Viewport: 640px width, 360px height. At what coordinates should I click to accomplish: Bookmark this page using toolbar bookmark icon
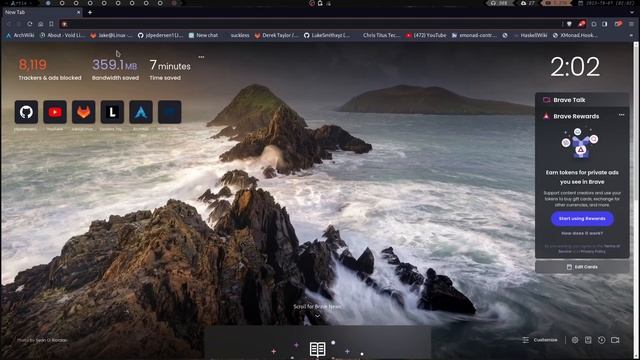pos(51,24)
